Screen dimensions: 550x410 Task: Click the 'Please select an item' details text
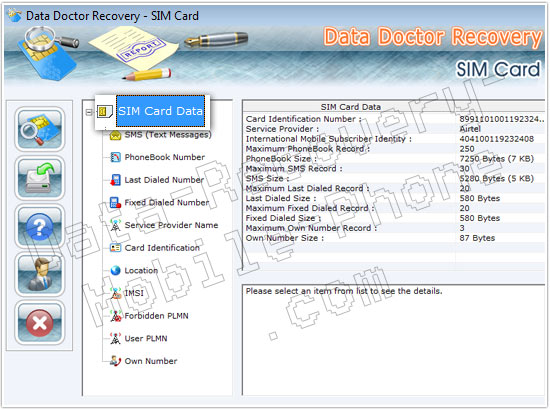344,291
